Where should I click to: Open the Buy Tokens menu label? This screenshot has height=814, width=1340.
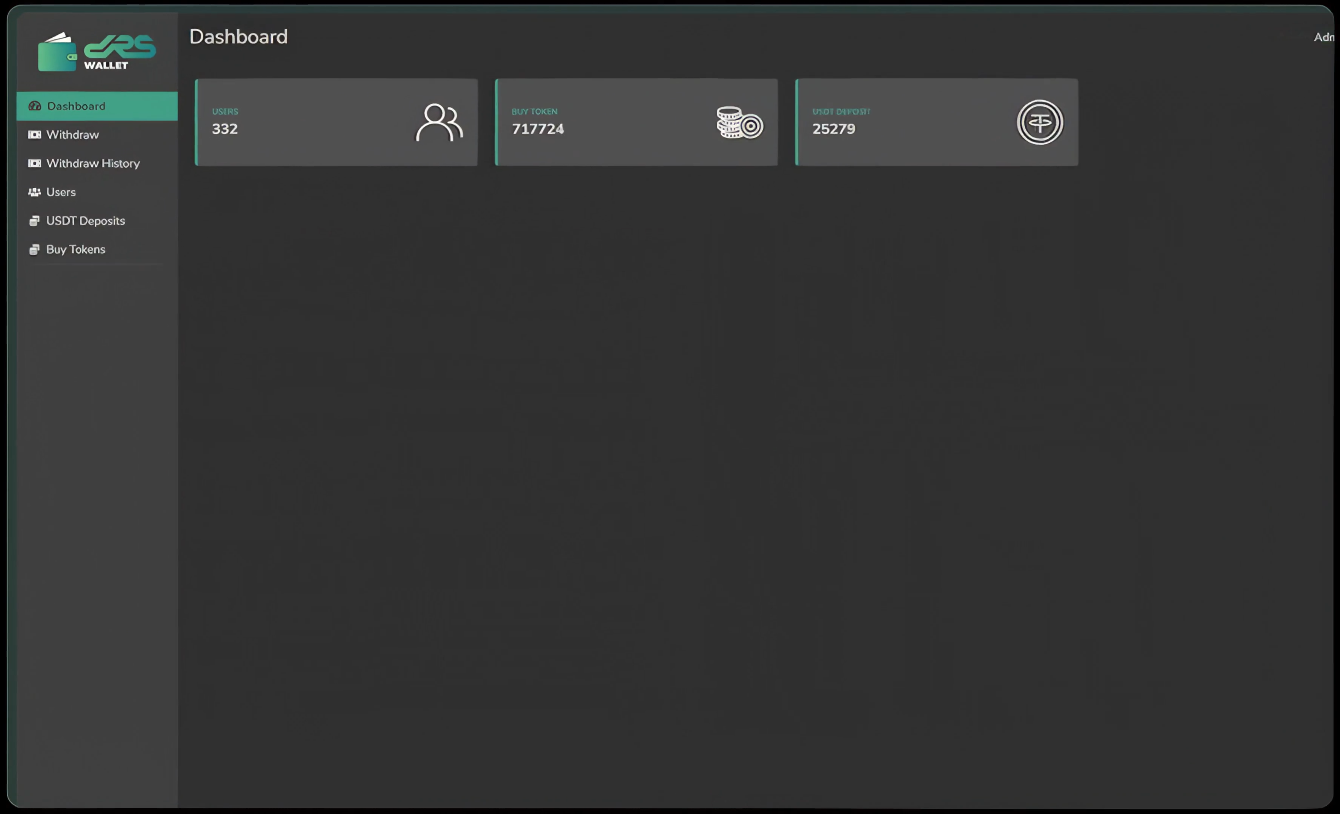(x=75, y=250)
